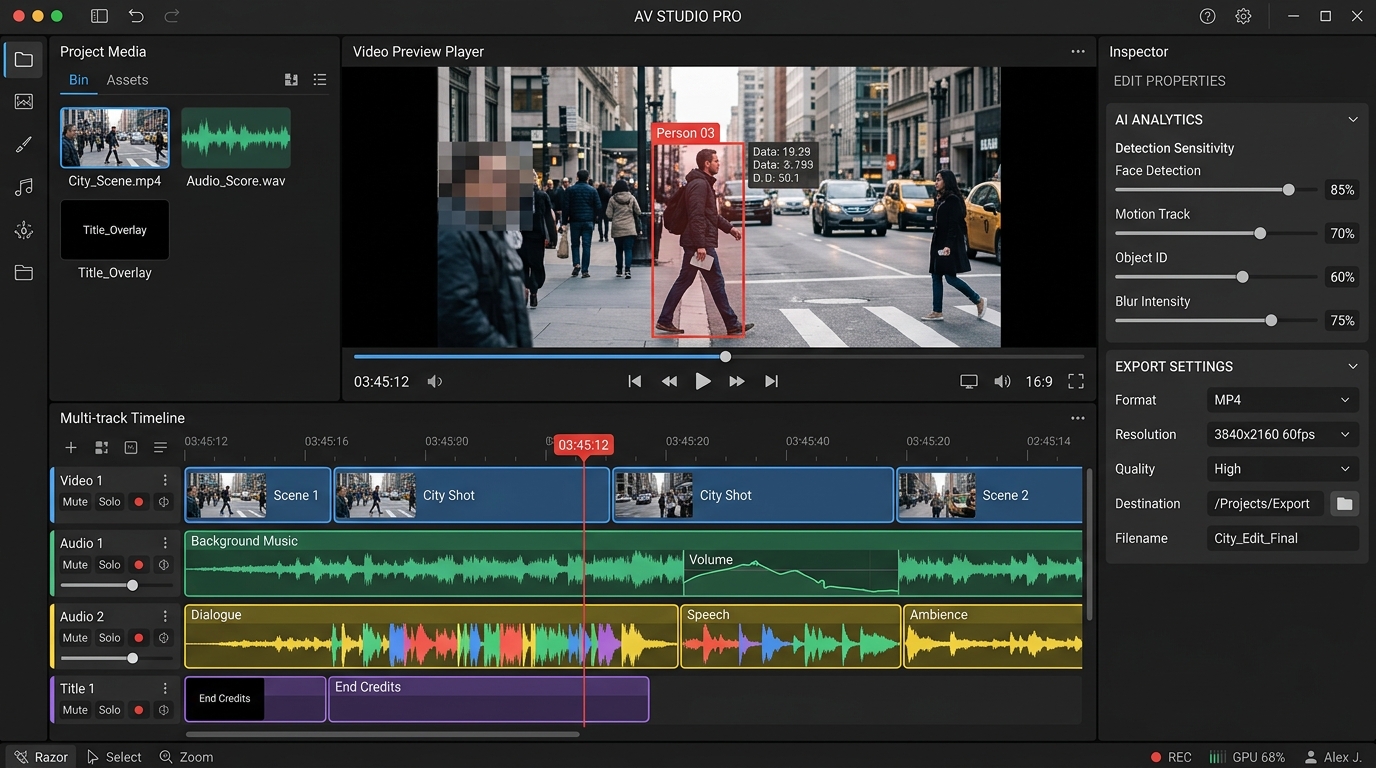Image resolution: width=1376 pixels, height=768 pixels.
Task: Click the redo arrow in title bar
Action: (172, 16)
